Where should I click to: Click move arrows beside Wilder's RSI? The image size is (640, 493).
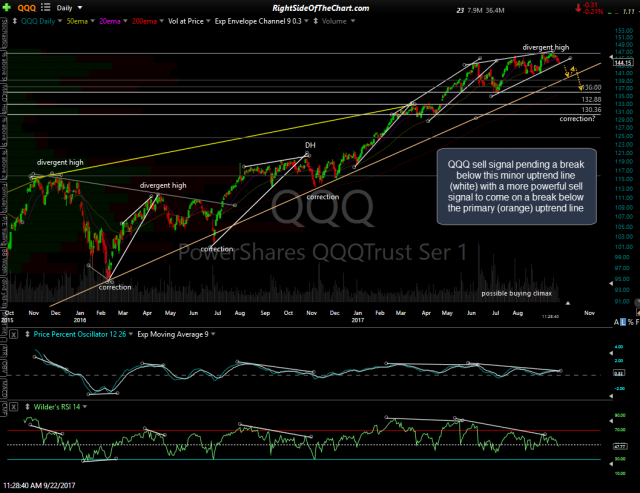(27, 407)
